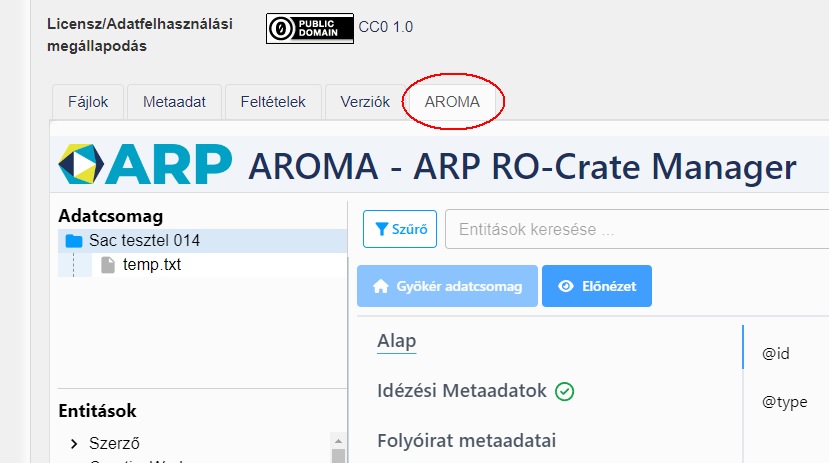Click the Előnézet preview button

[597, 286]
